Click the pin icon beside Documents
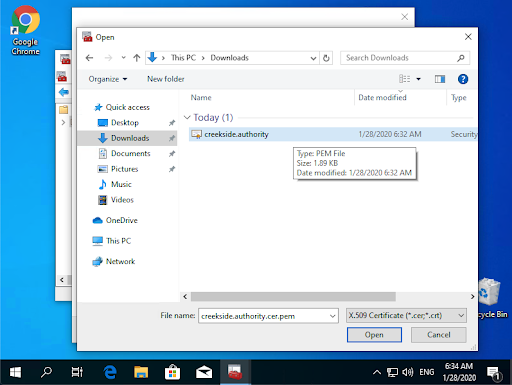This screenshot has width=512, height=385. click(172, 154)
